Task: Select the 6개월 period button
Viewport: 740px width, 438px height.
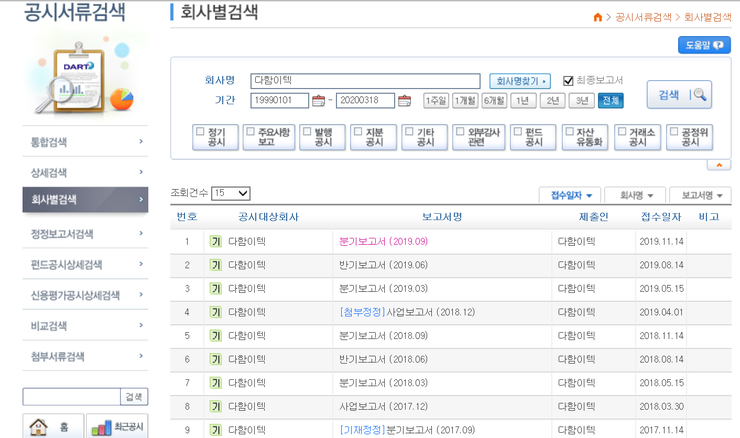Action: [494, 101]
